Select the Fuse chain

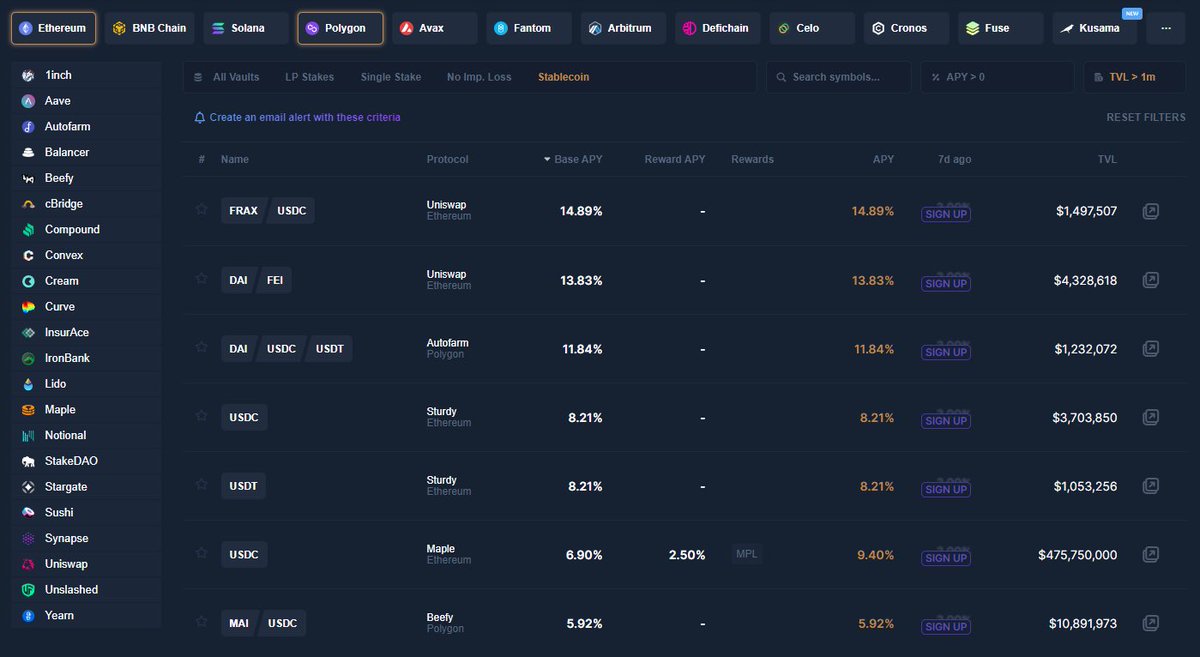click(1001, 28)
